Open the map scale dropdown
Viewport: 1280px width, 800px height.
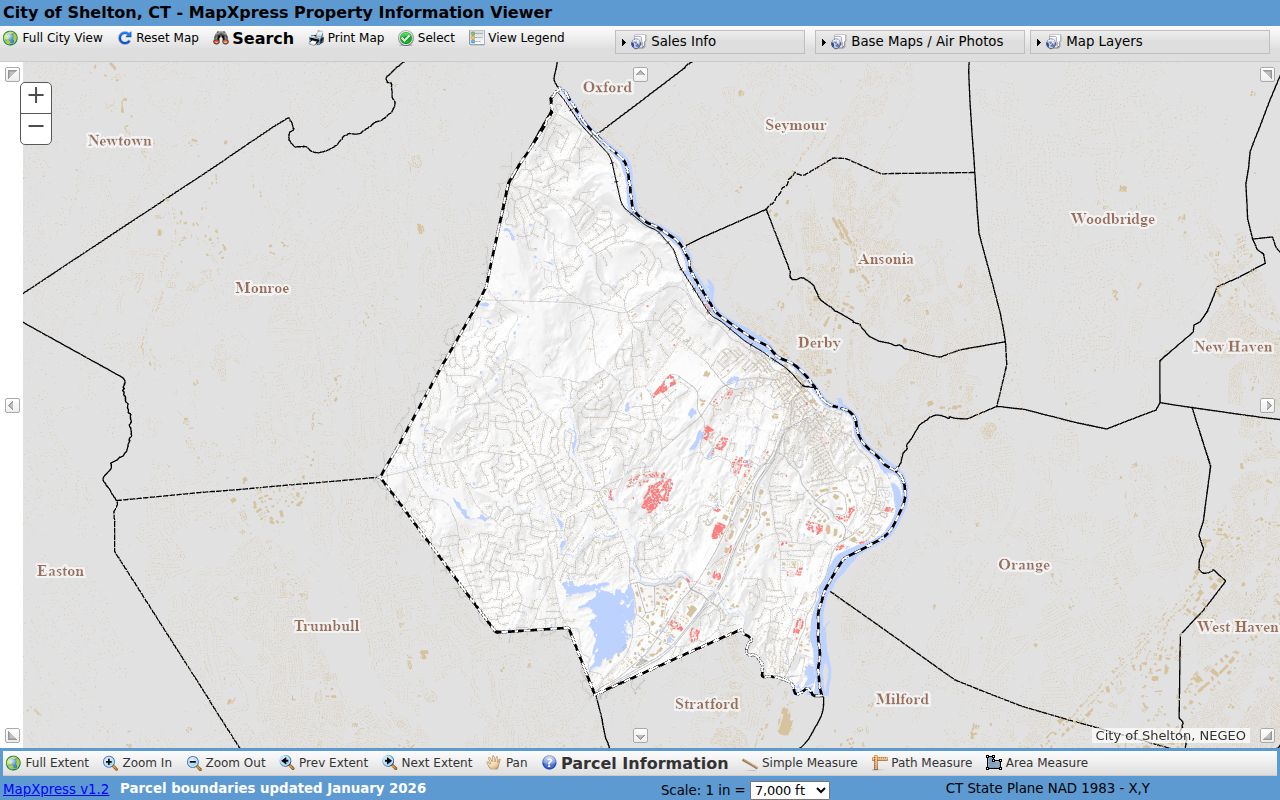pos(790,790)
